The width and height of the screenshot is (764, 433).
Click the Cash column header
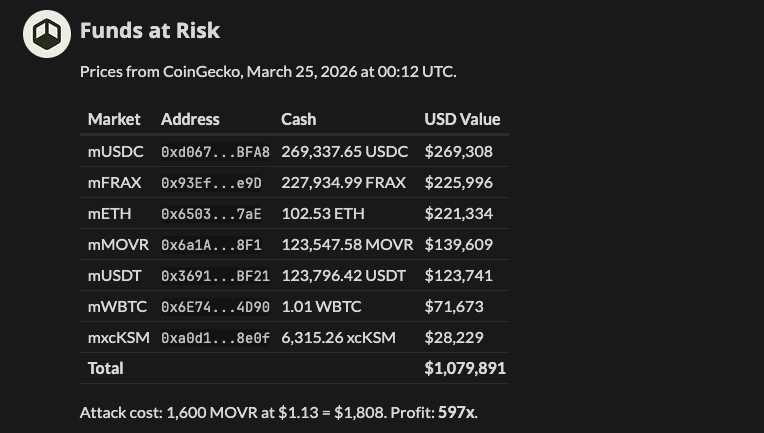click(x=298, y=119)
